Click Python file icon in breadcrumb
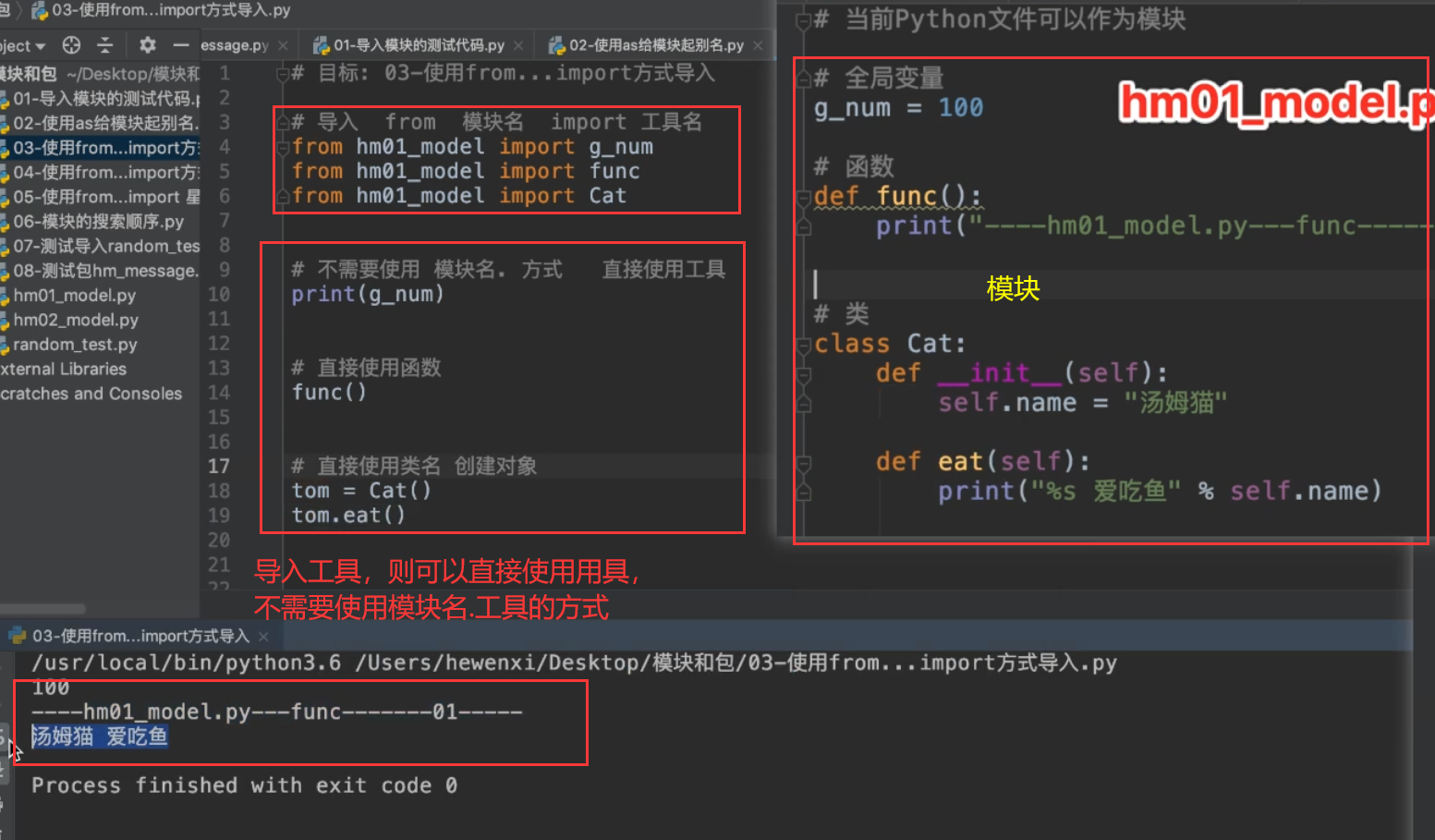This screenshot has width=1435, height=840. 40,10
